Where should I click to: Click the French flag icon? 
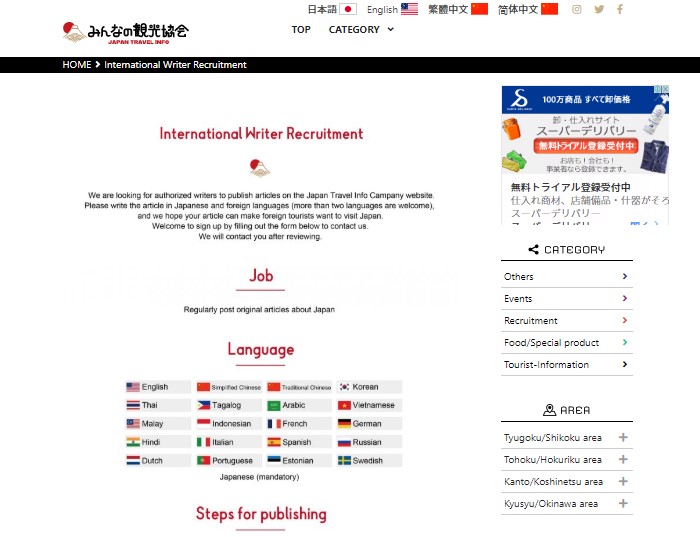274,424
